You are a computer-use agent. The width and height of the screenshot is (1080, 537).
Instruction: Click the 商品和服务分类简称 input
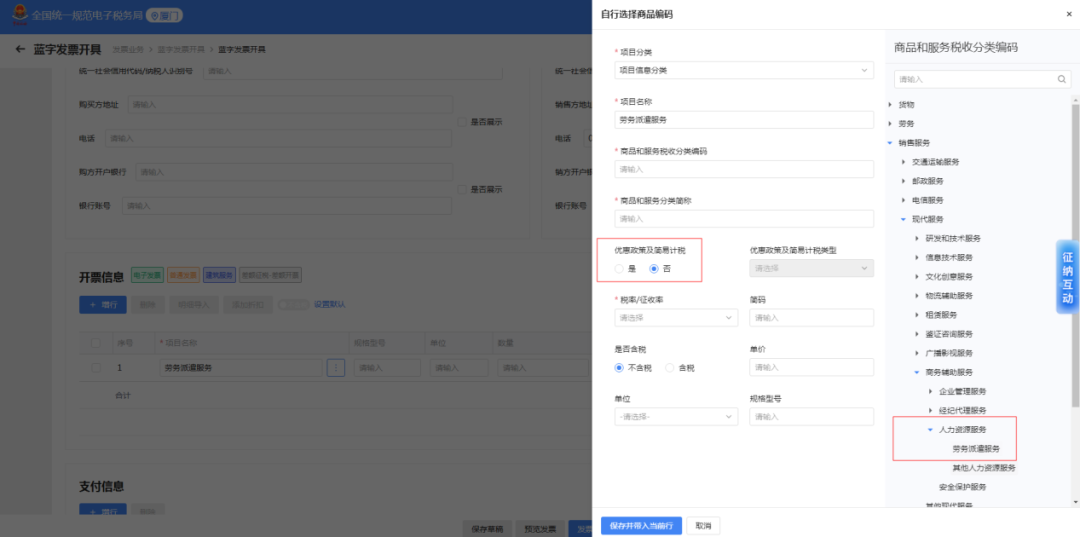(744, 218)
